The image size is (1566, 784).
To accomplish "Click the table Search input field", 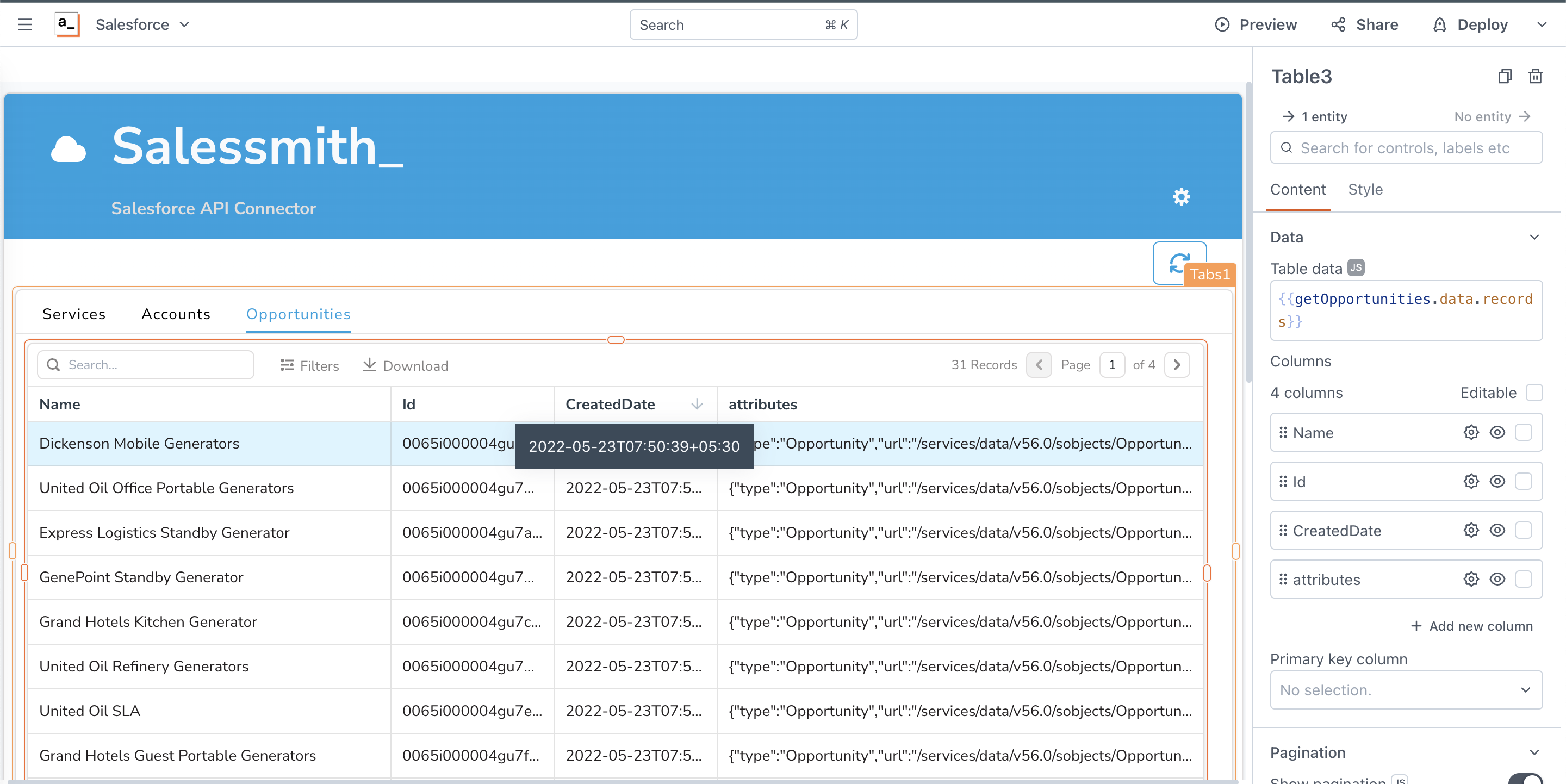I will click(146, 365).
